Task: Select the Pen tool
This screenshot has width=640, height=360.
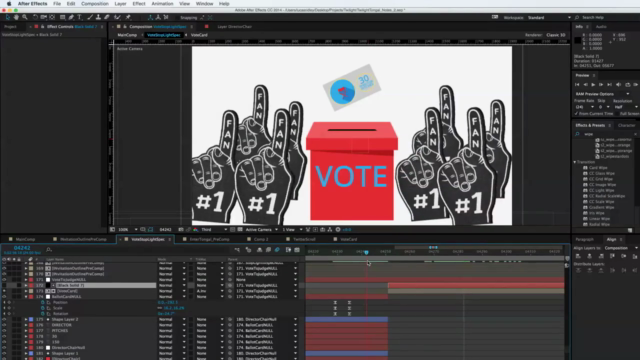Action: click(x=71, y=17)
